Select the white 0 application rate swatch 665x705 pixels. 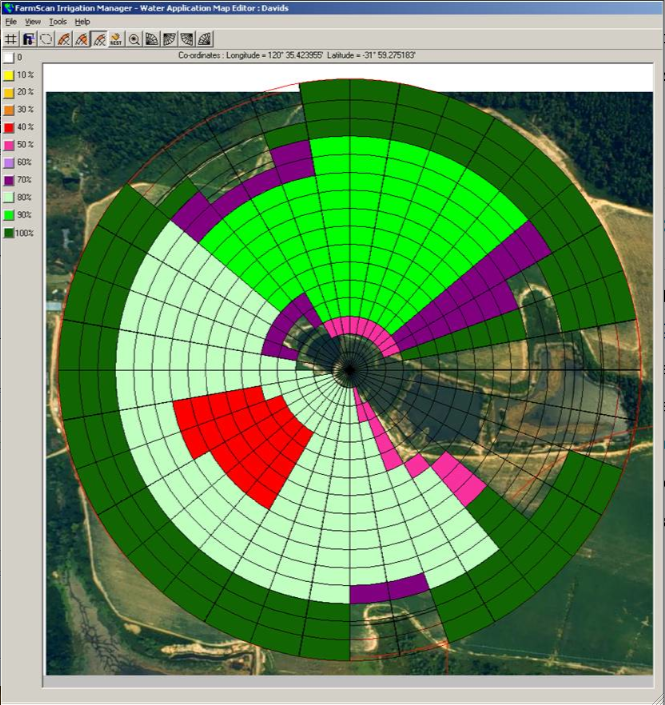[7, 58]
